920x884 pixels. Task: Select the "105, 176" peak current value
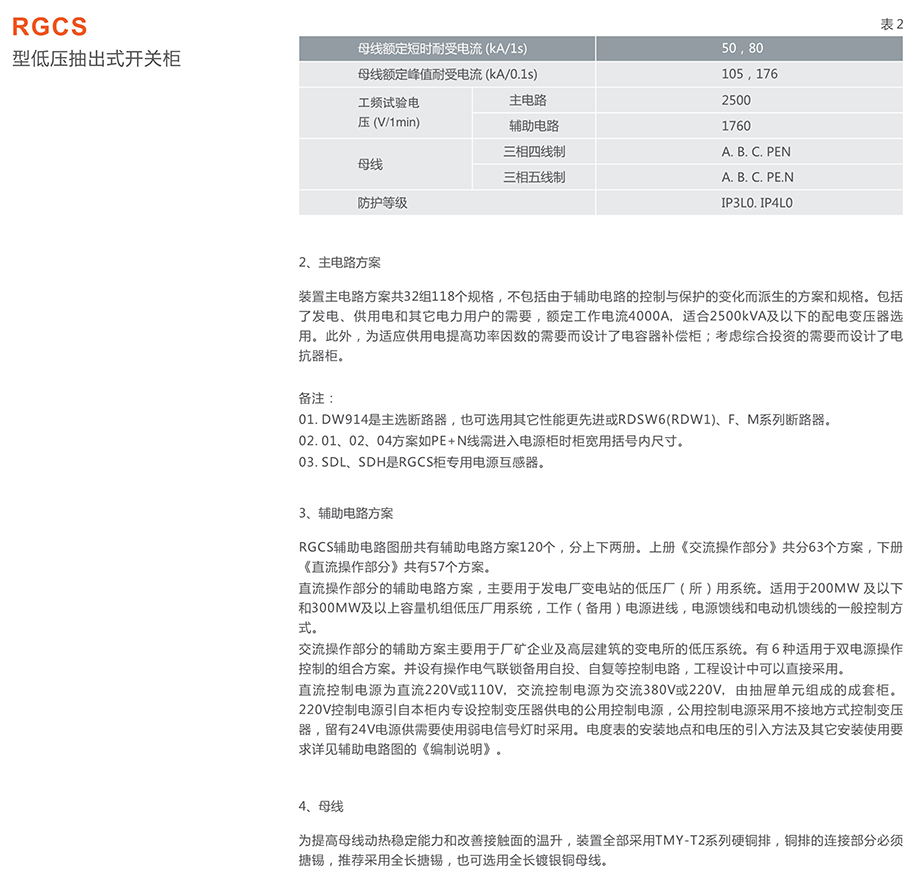pyautogui.click(x=749, y=74)
